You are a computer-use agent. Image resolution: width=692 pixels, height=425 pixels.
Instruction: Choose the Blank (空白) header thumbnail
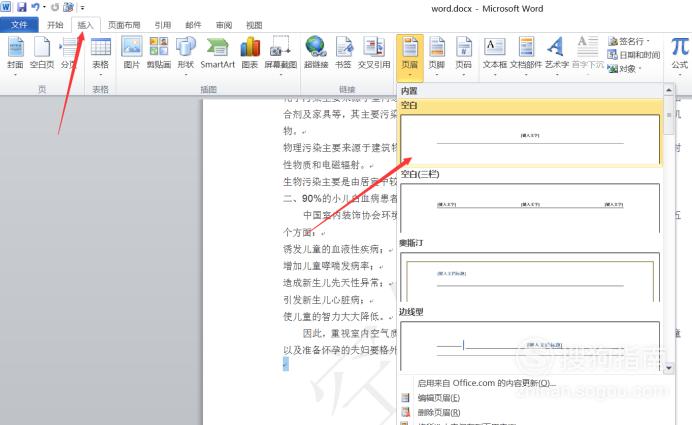click(530, 139)
